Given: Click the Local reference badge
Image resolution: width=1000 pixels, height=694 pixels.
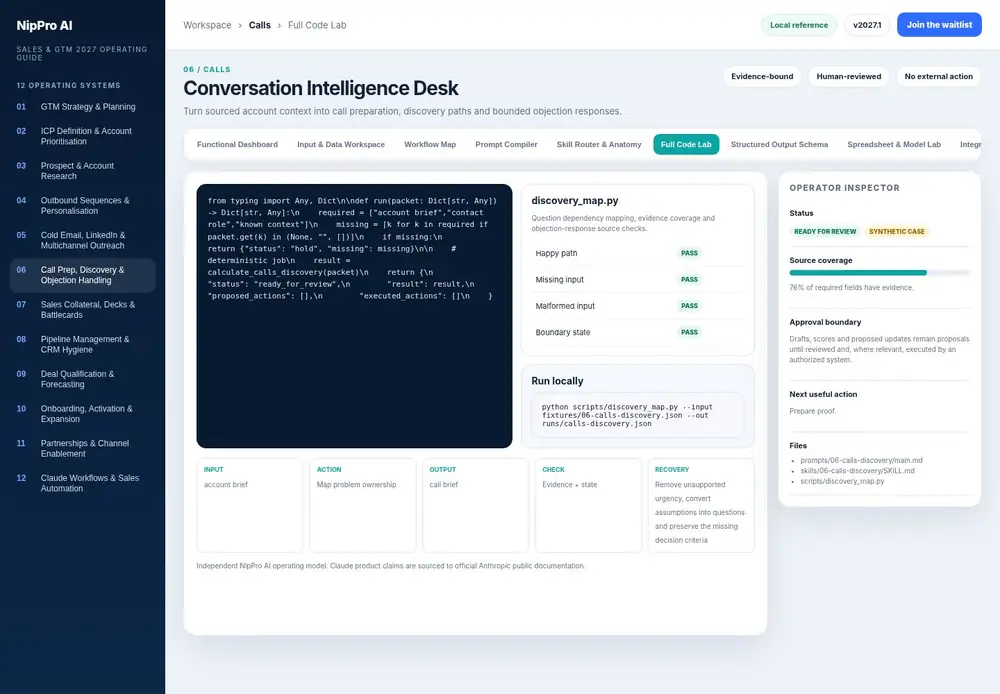Looking at the screenshot, I should (798, 25).
